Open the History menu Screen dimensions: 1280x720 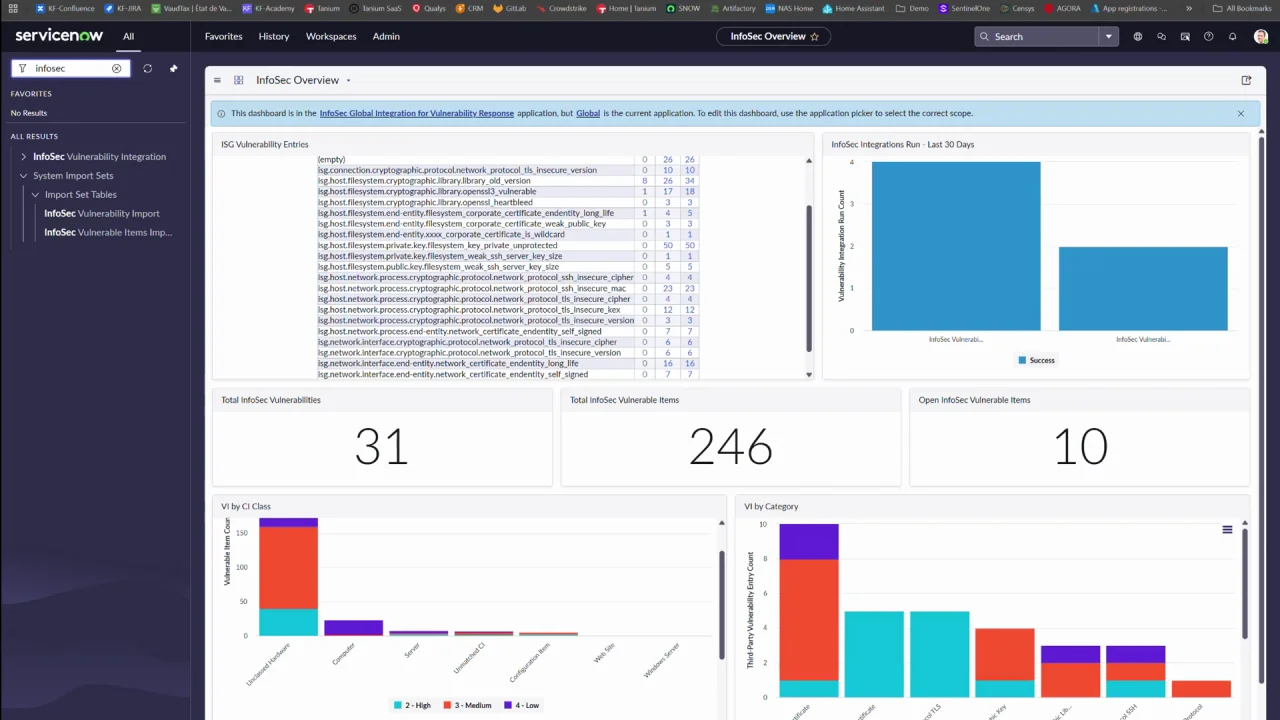(x=273, y=36)
